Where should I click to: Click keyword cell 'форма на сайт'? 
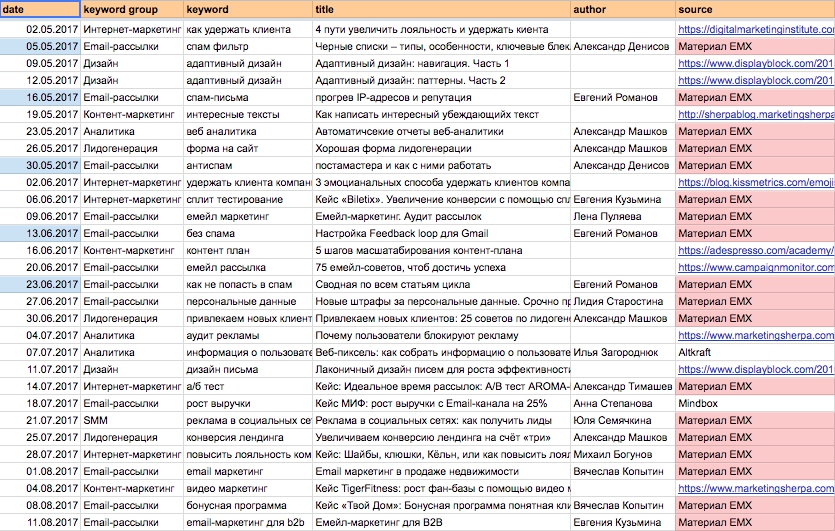pyautogui.click(x=248, y=149)
